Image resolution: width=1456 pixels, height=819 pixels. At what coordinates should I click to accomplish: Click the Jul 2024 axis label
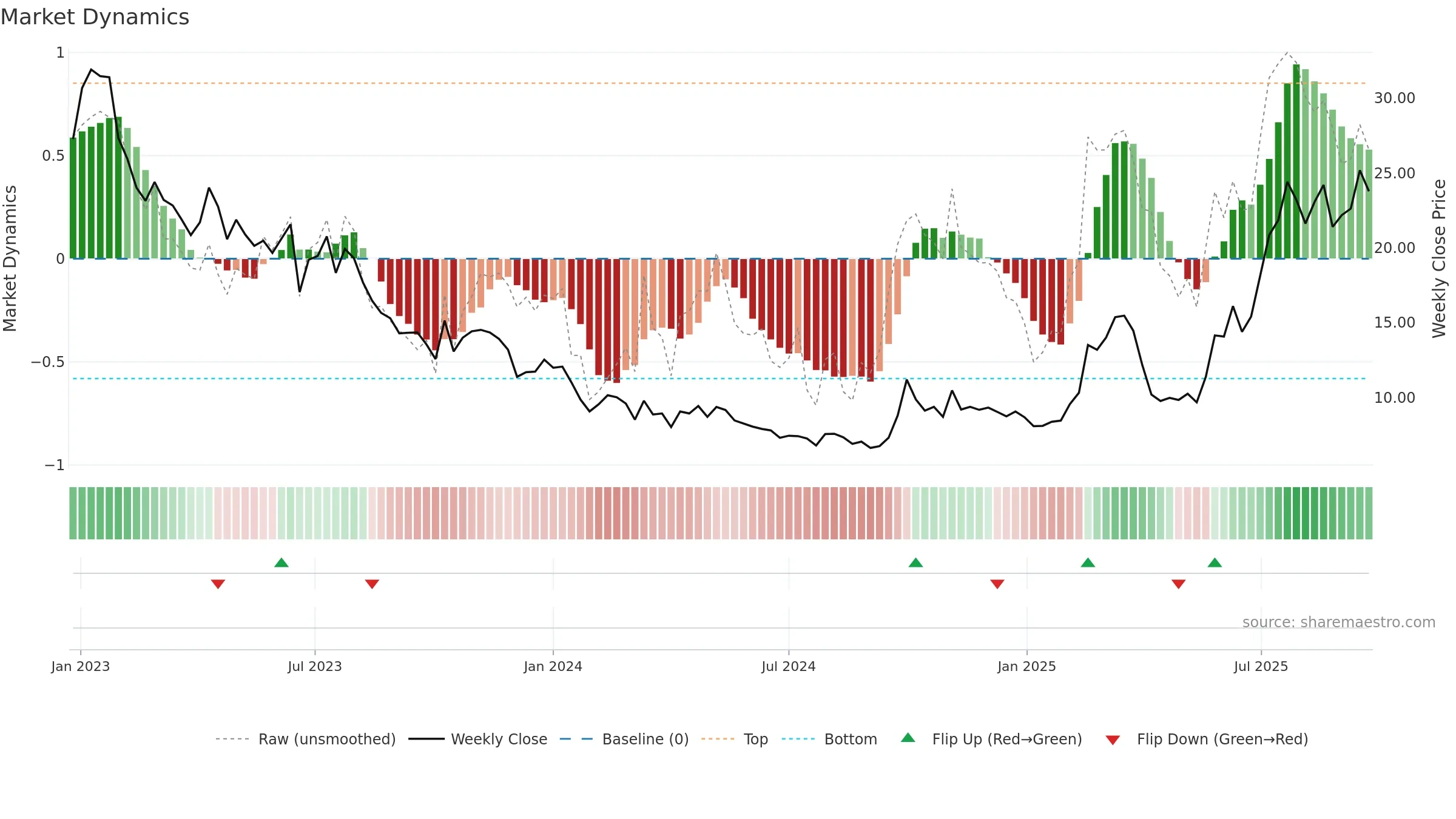(789, 666)
